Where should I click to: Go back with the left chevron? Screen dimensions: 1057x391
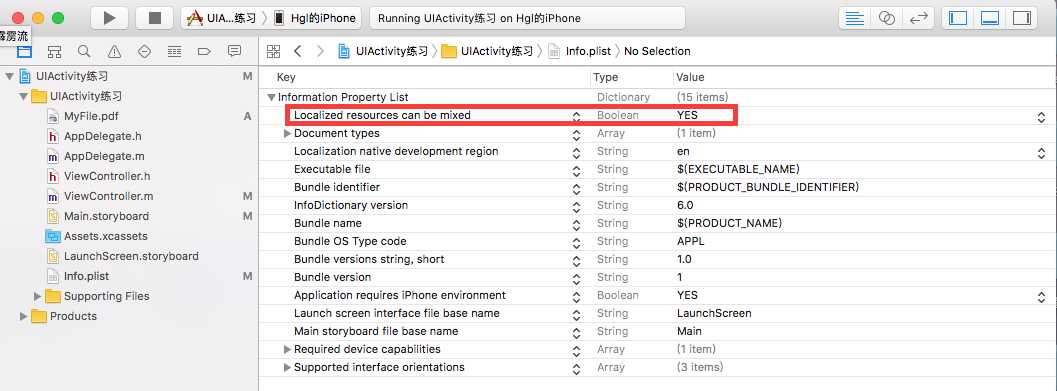coord(297,51)
